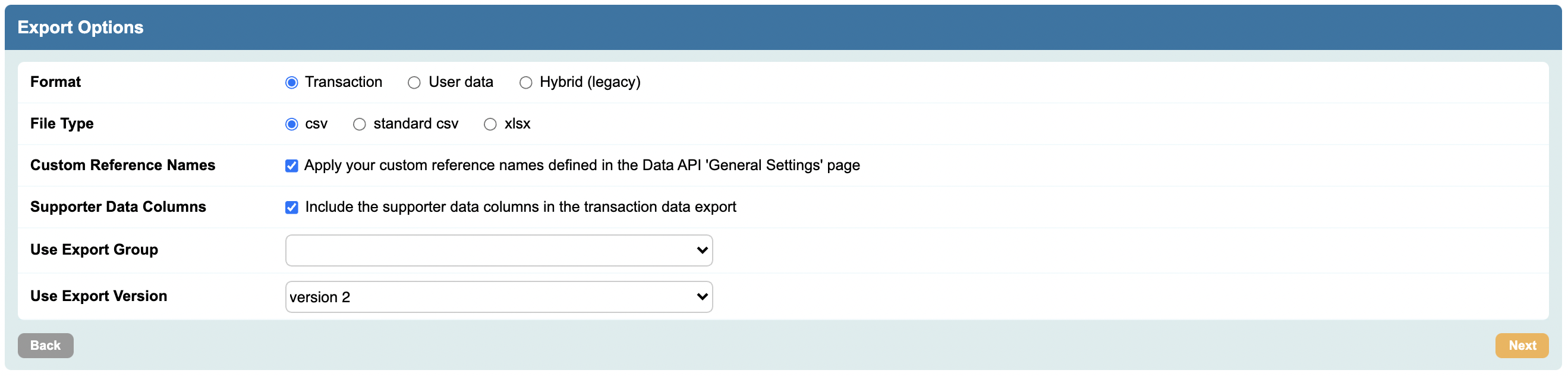The image size is (1568, 376).
Task: Expand the Use Export Version dropdown
Action: pos(499,297)
